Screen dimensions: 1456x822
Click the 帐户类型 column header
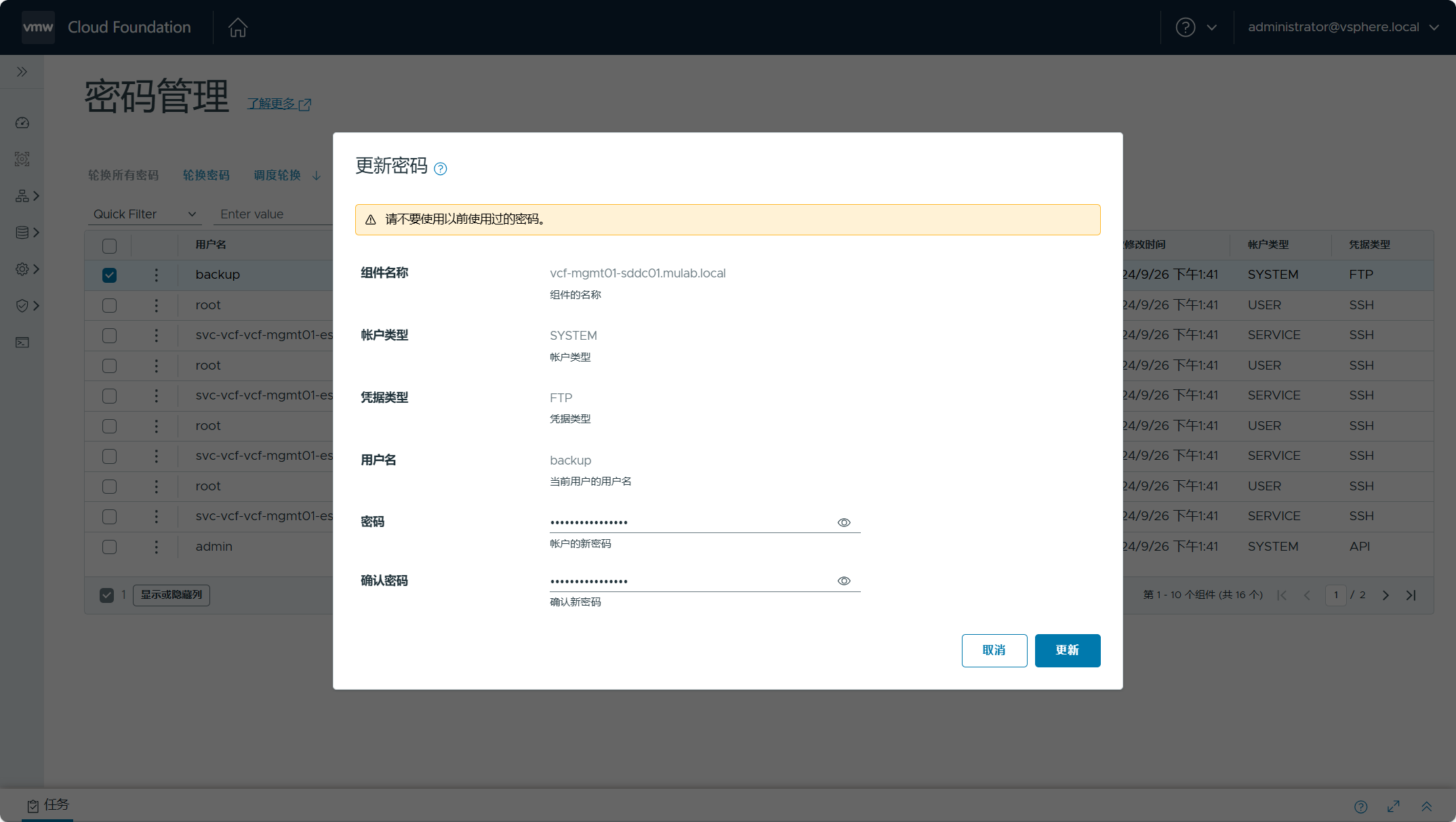[x=1268, y=245]
